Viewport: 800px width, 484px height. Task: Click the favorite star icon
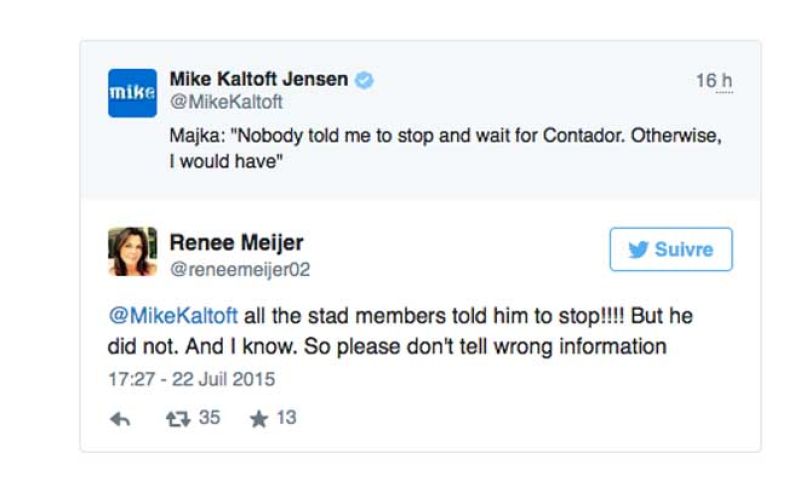tap(259, 419)
